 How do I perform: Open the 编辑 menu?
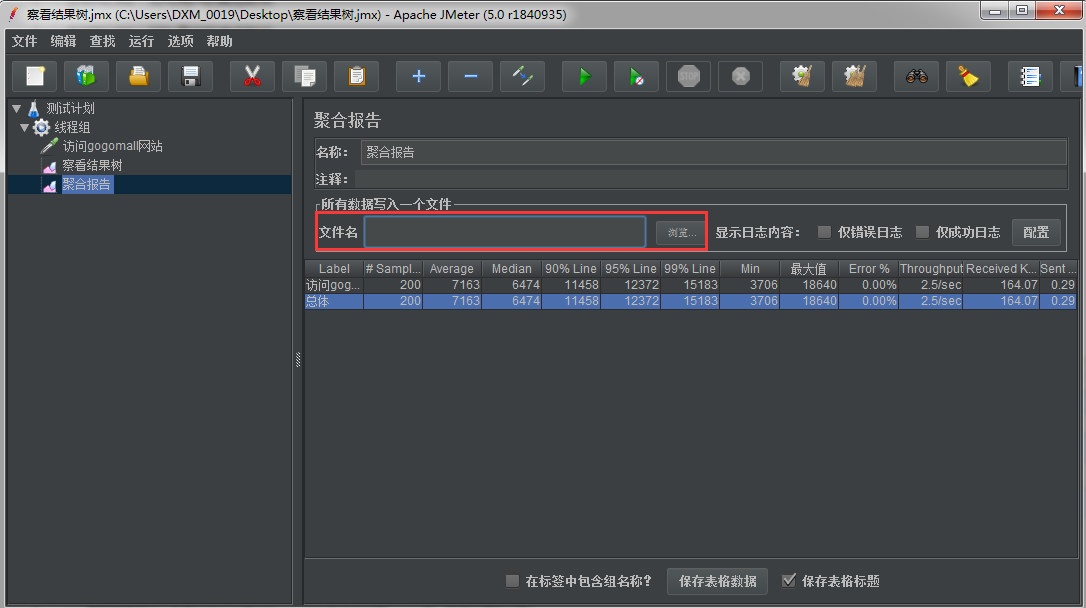click(63, 42)
